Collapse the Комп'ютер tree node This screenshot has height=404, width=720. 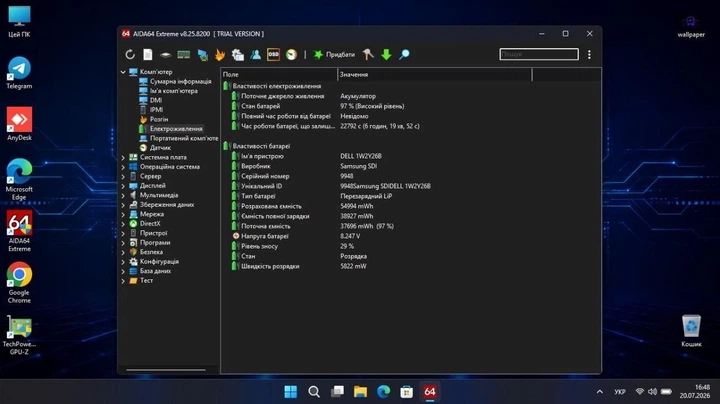[123, 72]
